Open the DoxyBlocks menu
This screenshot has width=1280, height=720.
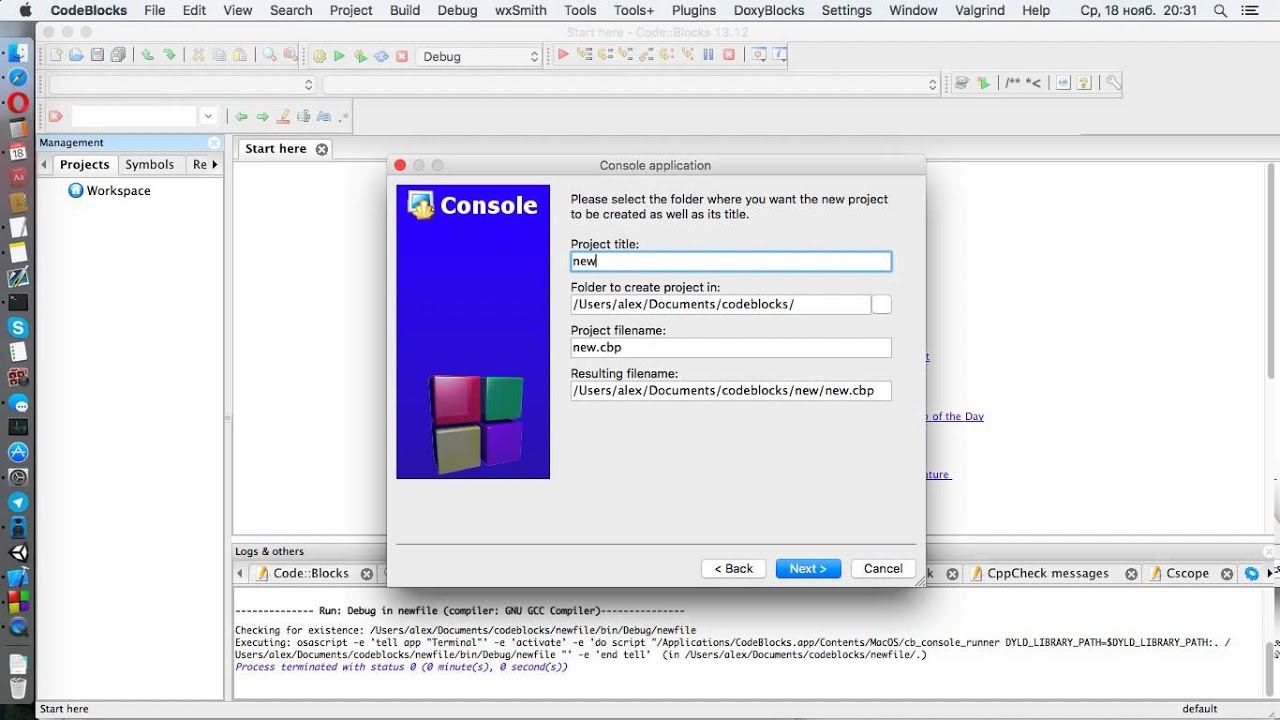[769, 10]
